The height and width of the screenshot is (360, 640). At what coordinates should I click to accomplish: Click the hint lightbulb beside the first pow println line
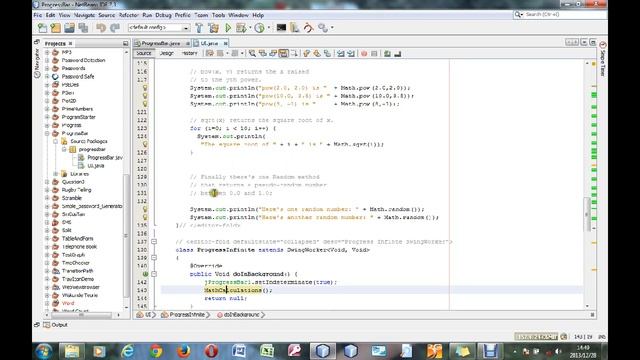click(x=145, y=88)
